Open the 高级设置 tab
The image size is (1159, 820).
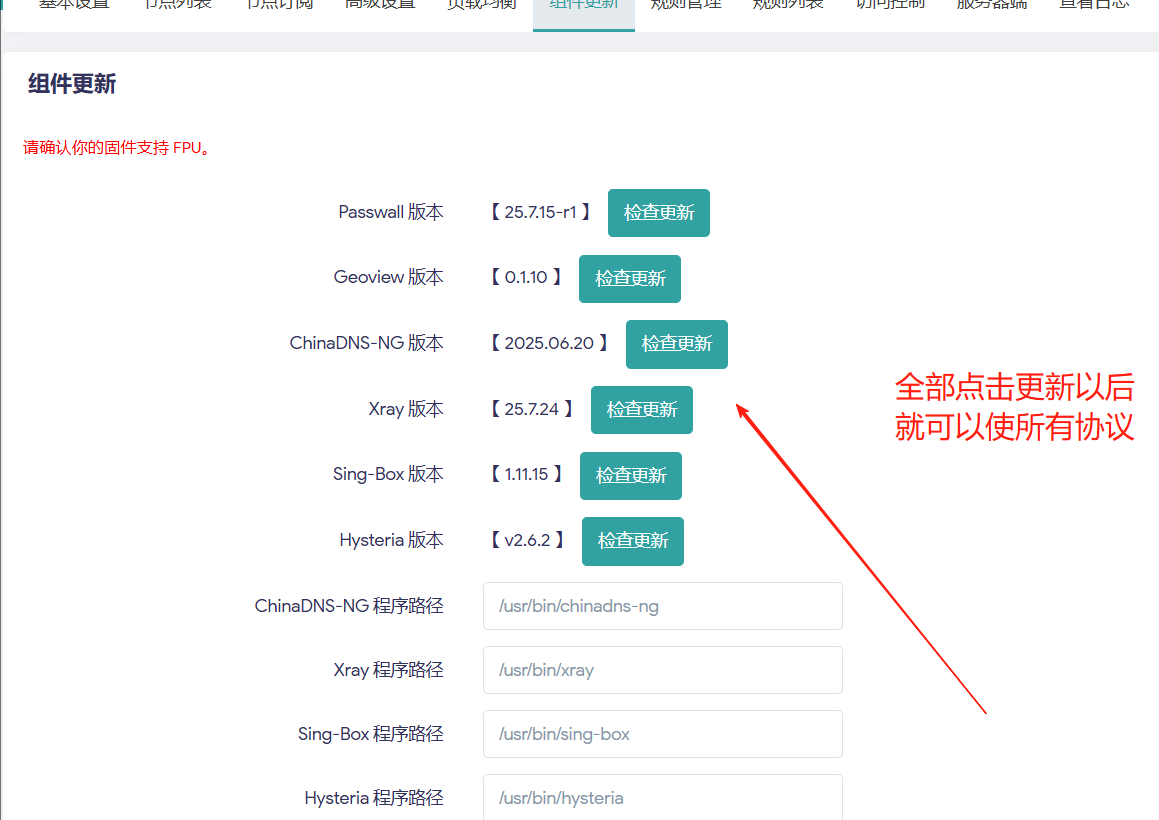[381, 6]
